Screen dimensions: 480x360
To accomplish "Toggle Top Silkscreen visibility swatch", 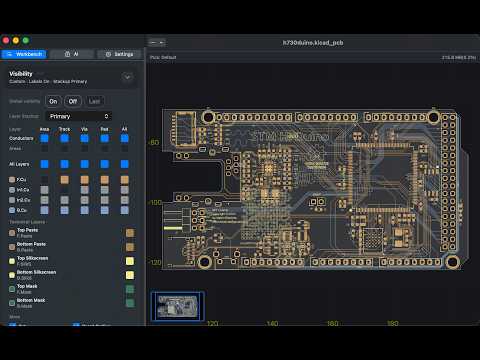I will [130, 261].
